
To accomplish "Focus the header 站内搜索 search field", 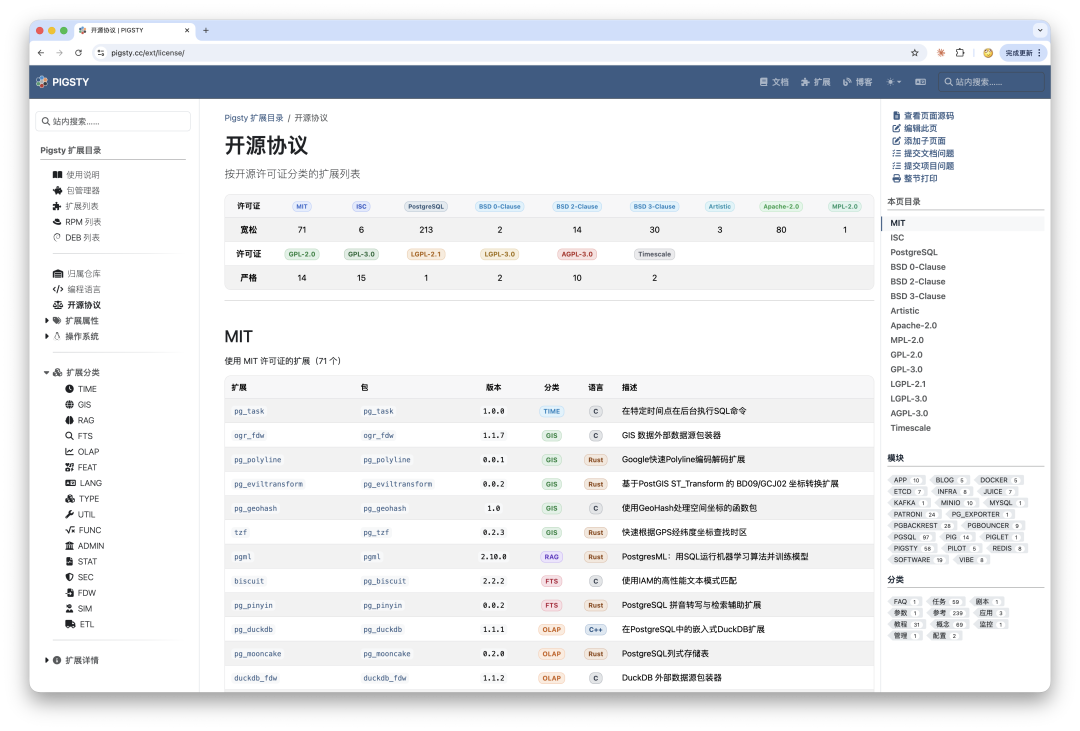I will 990,82.
